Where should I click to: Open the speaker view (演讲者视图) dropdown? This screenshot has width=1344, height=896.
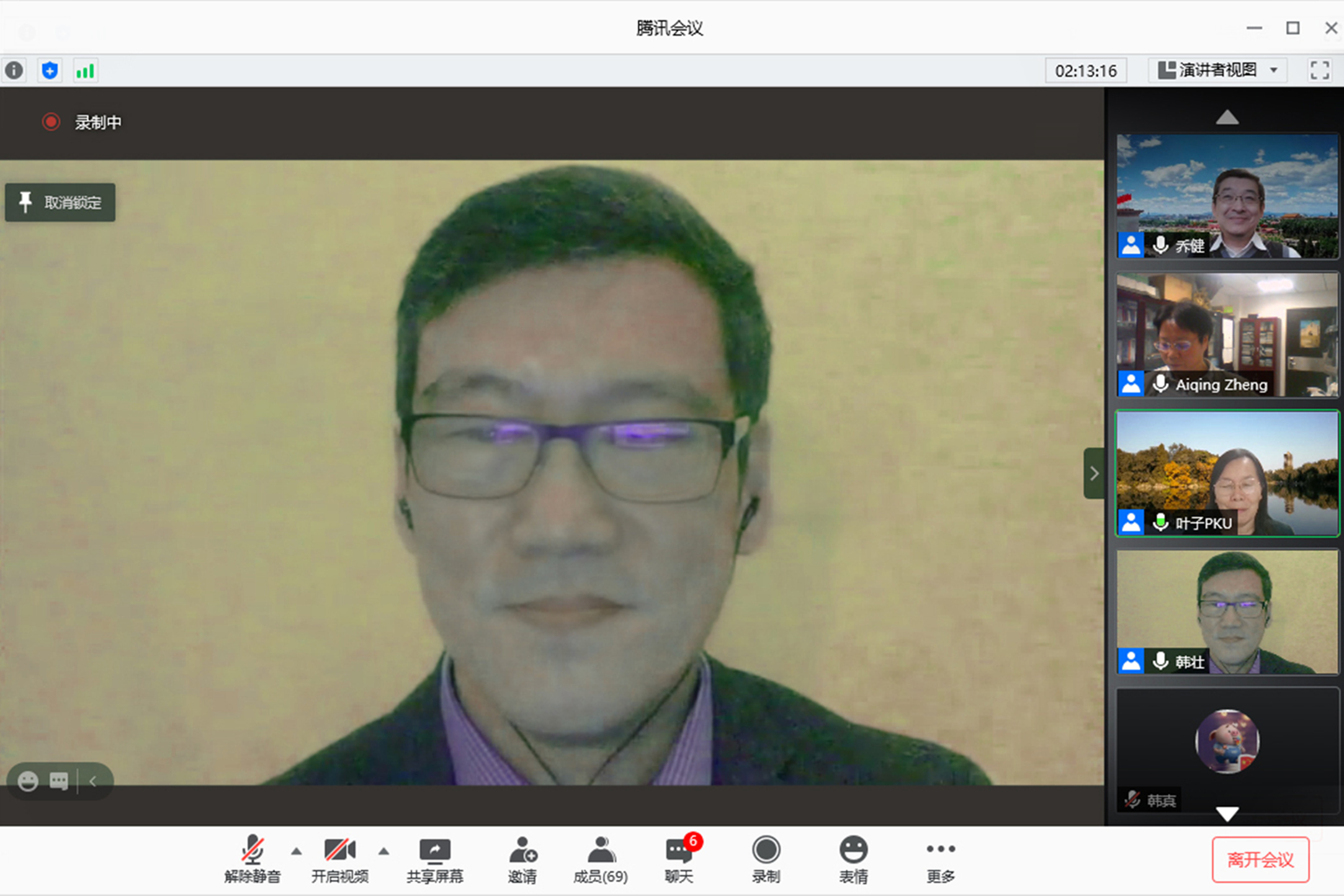click(1218, 70)
